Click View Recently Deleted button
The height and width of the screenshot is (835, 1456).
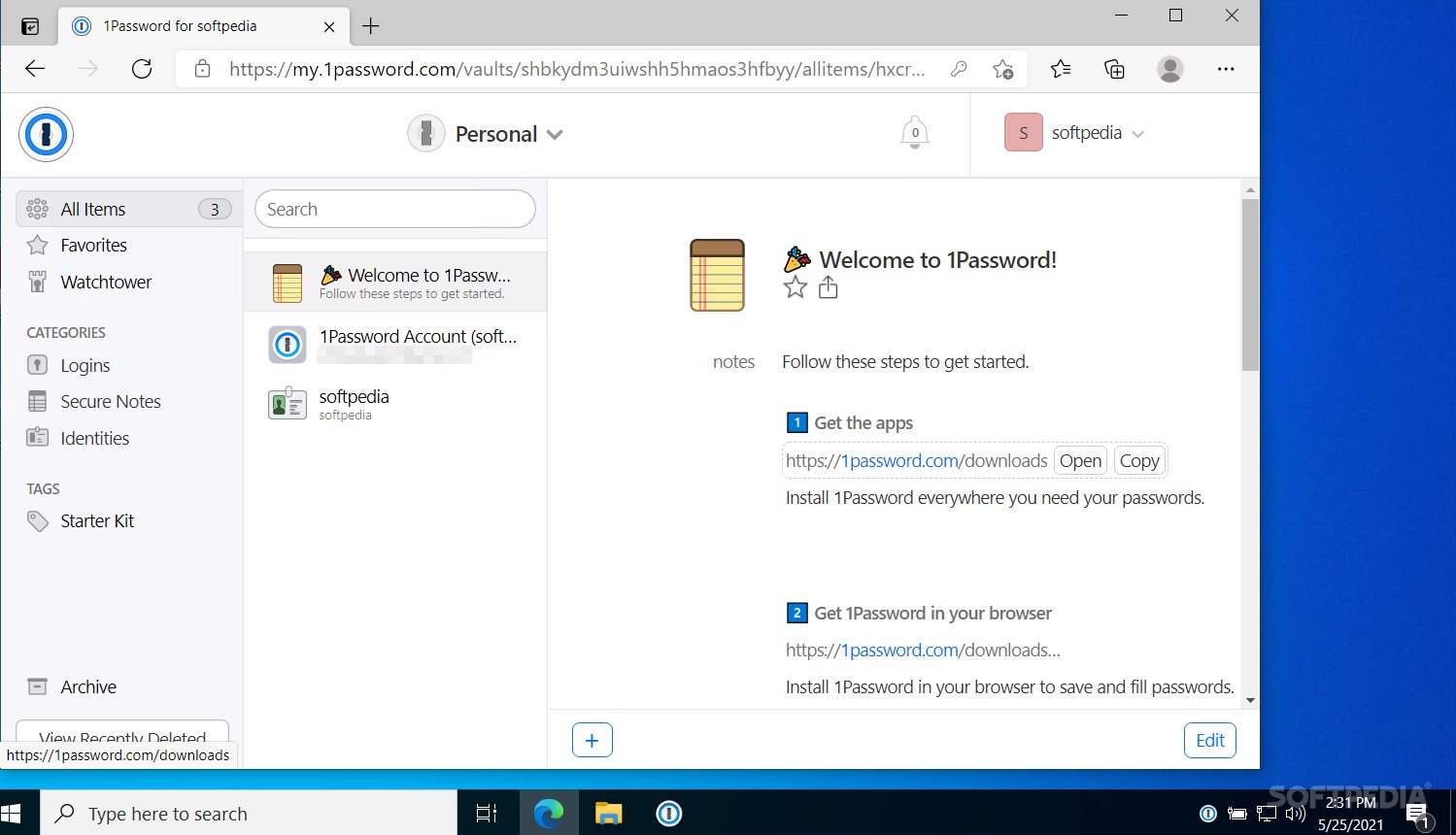122,736
